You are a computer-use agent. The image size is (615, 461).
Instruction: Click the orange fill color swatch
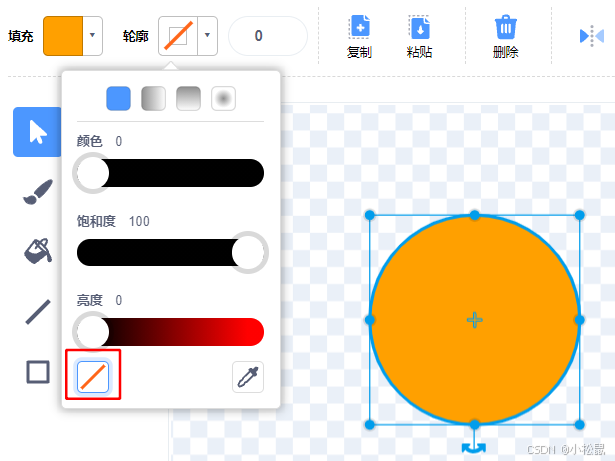(x=63, y=36)
